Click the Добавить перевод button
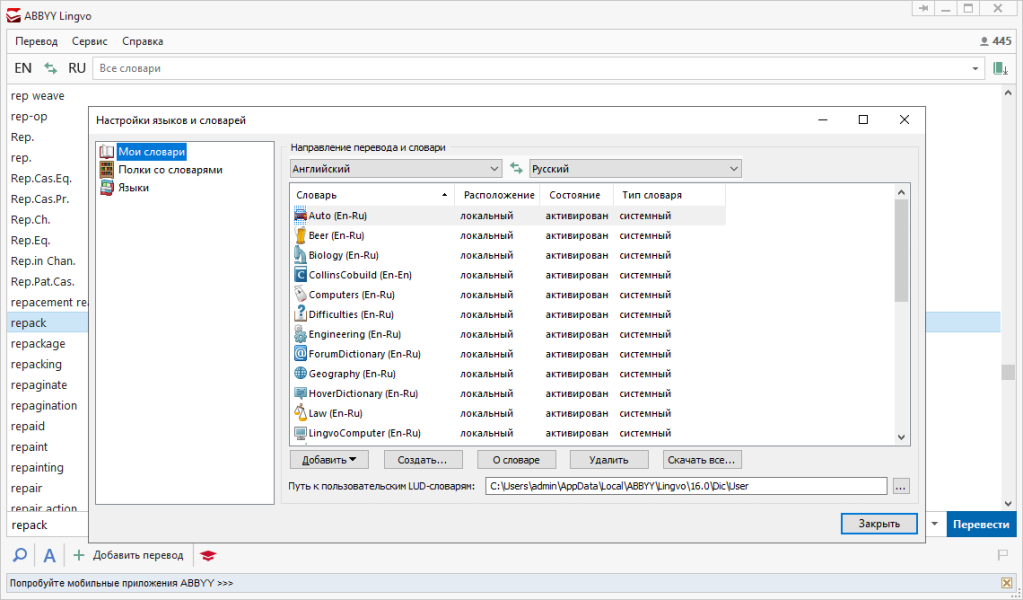This screenshot has width=1023, height=600. 129,556
